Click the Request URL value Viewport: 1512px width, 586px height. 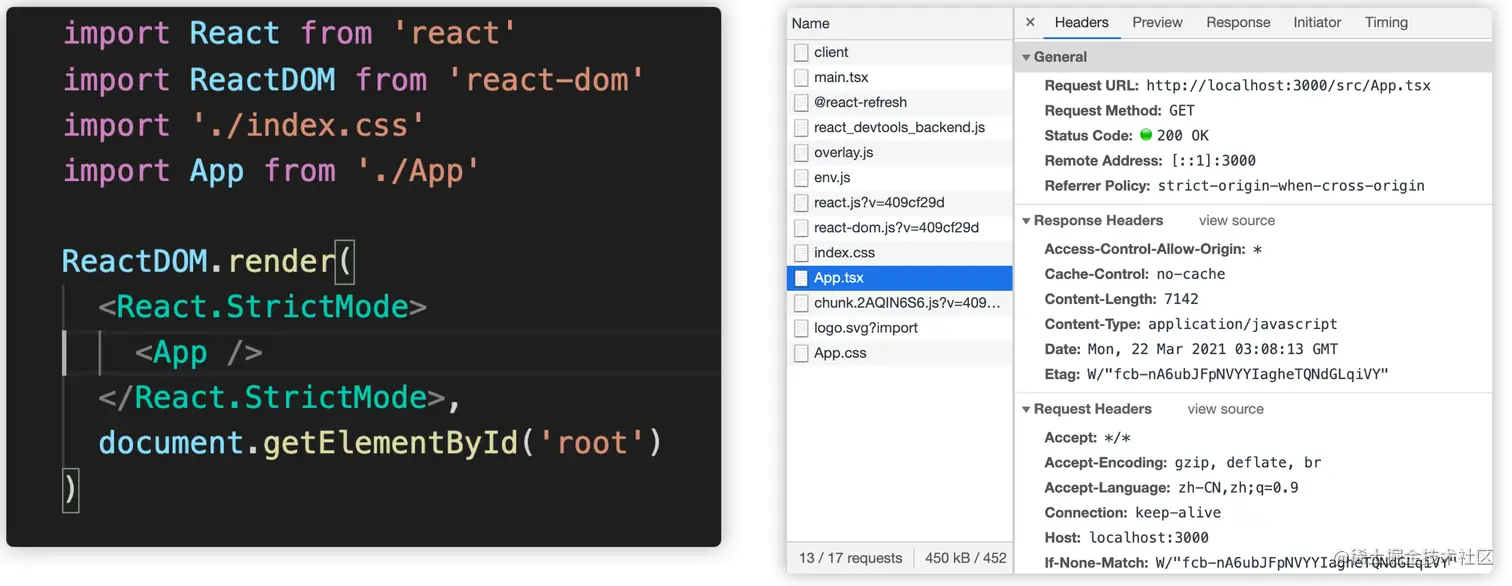coord(1288,86)
